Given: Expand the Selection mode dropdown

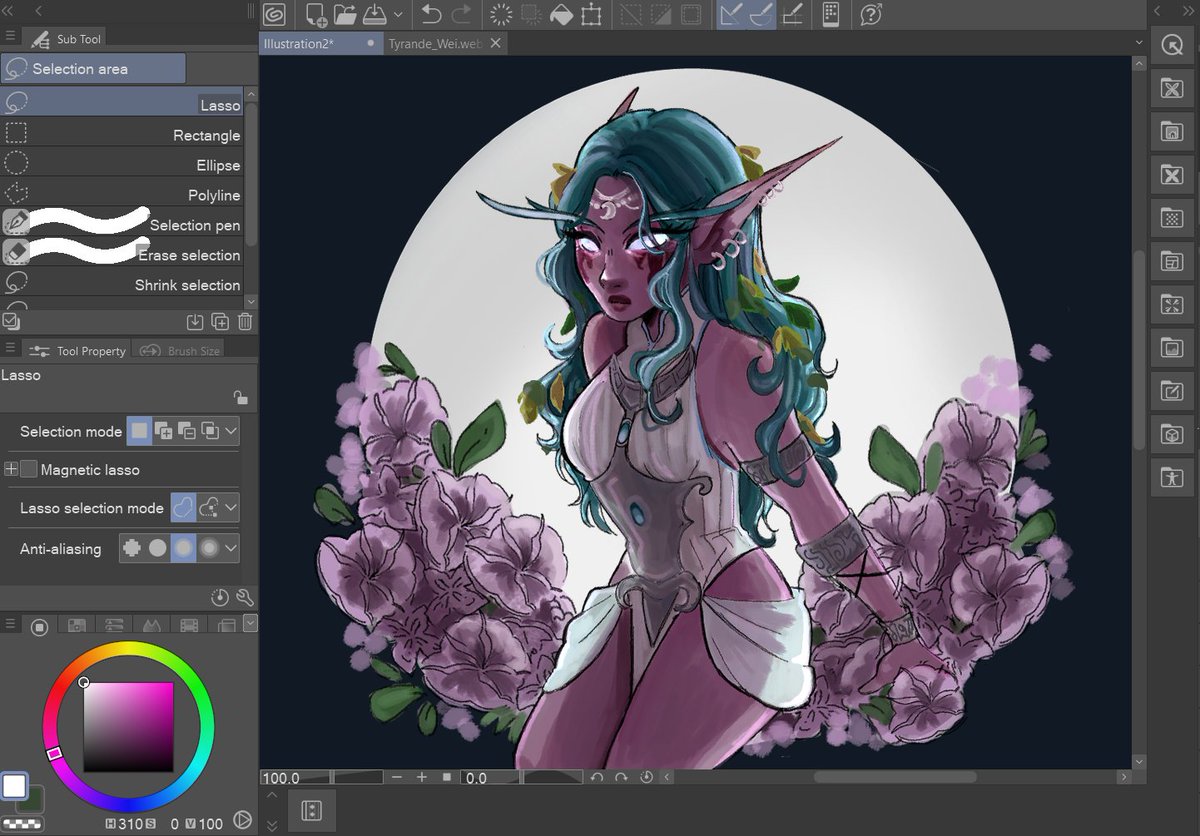Looking at the screenshot, I should (x=231, y=431).
